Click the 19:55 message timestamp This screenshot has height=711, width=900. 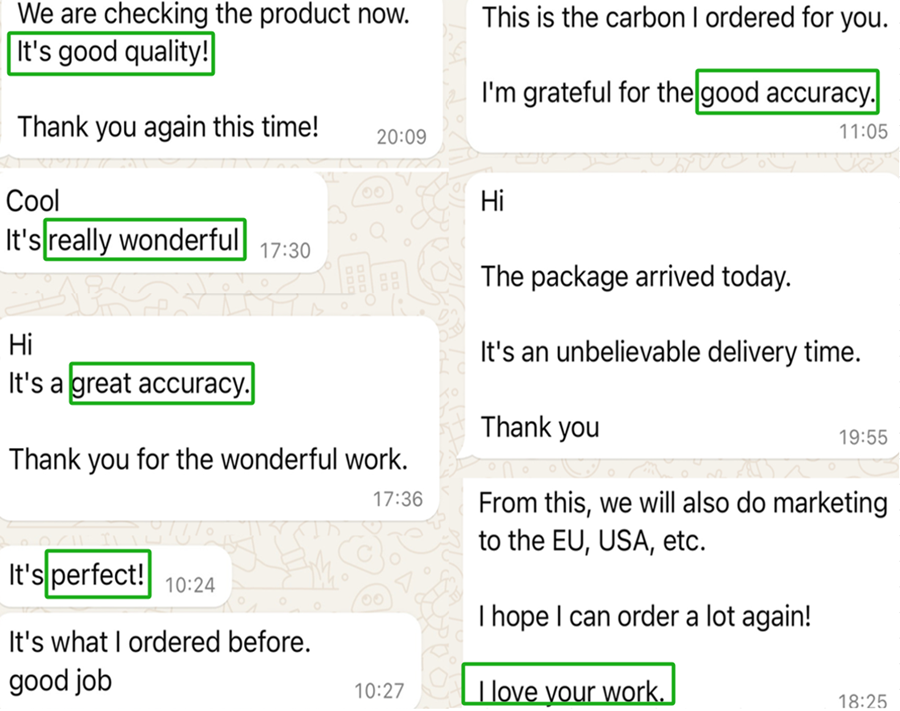[863, 437]
